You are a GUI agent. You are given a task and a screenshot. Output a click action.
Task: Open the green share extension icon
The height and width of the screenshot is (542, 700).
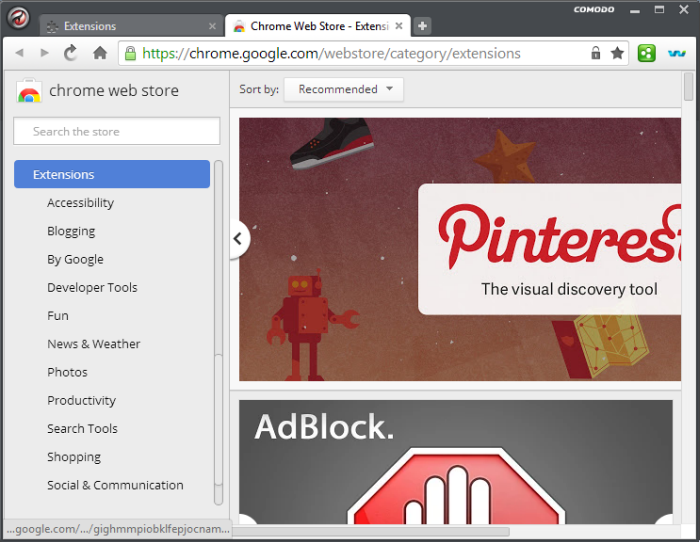[646, 53]
